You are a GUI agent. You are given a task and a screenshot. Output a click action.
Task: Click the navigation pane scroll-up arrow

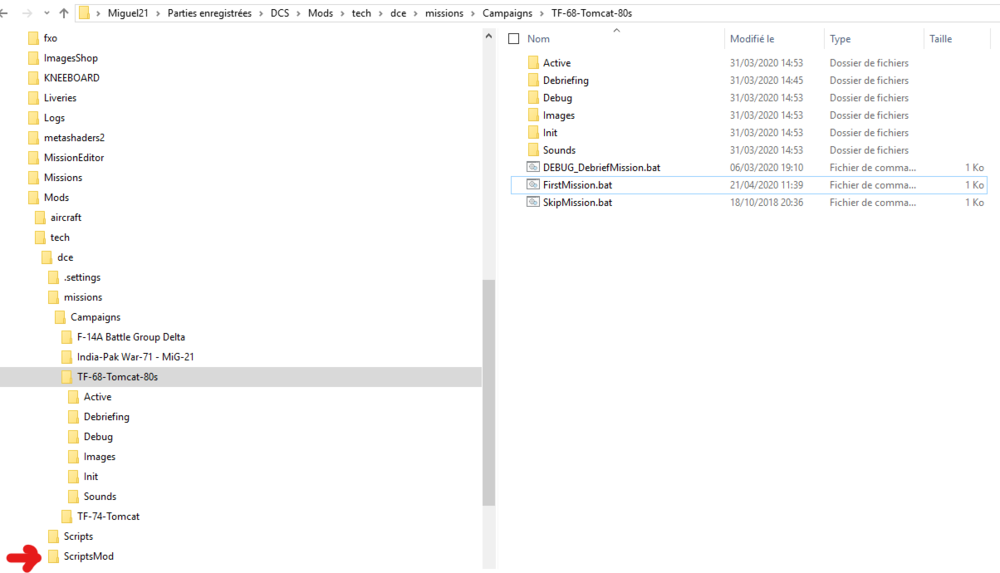click(x=489, y=36)
